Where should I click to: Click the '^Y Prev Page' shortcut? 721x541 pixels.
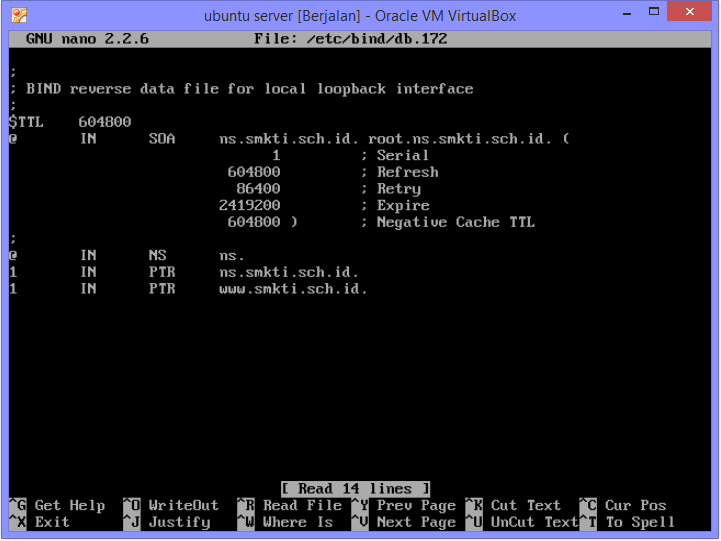404,505
